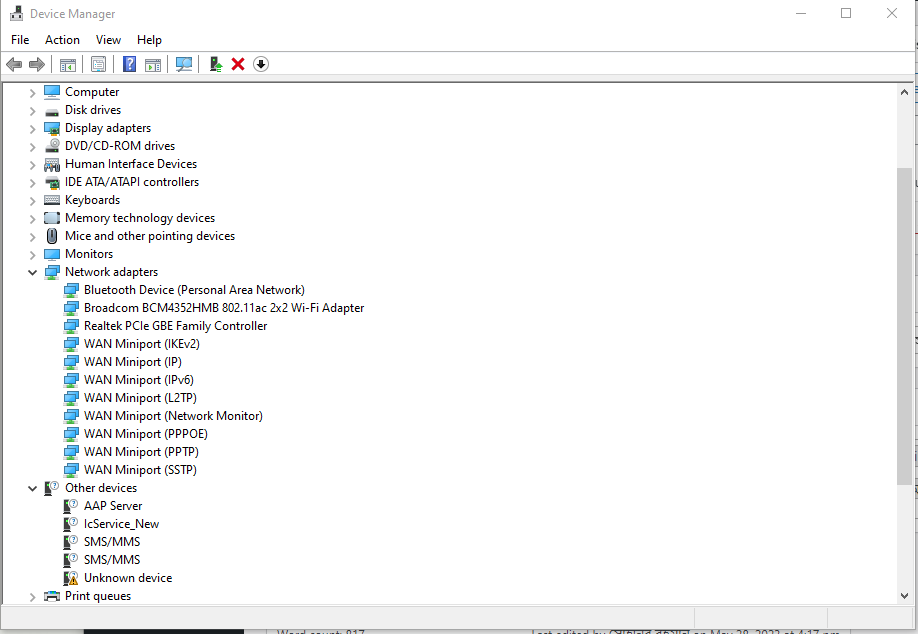The height and width of the screenshot is (634, 918).
Task: Click the Human Interface Devices icon
Action: point(52,165)
